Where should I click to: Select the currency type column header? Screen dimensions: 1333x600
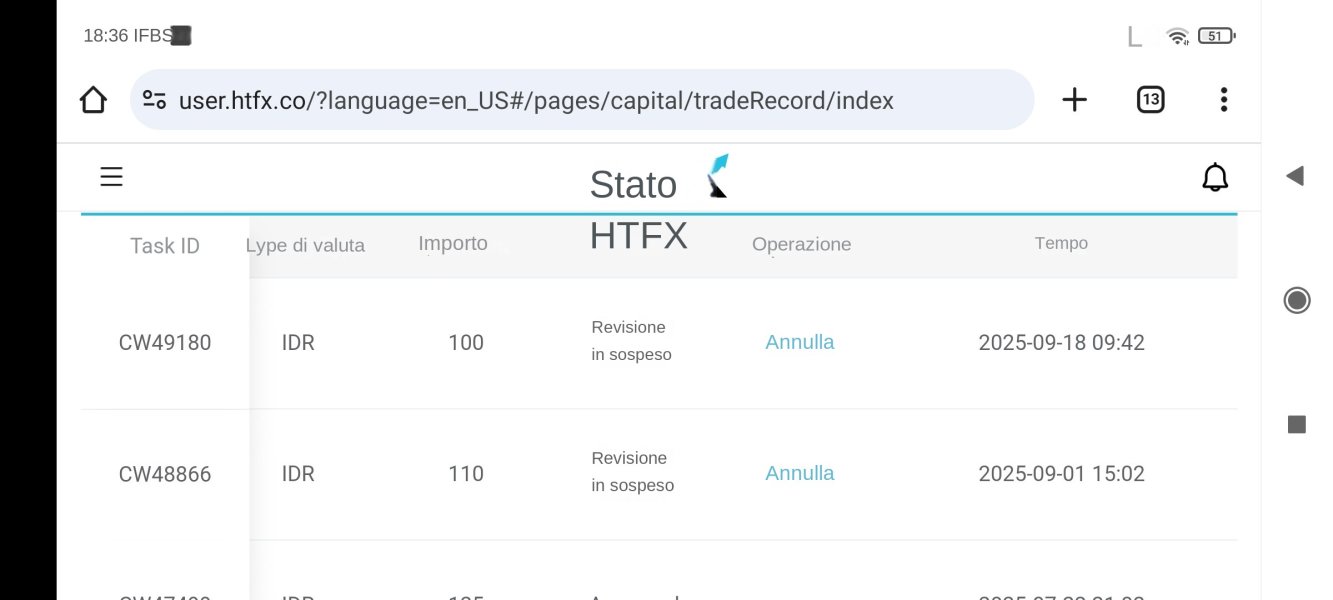(x=306, y=245)
